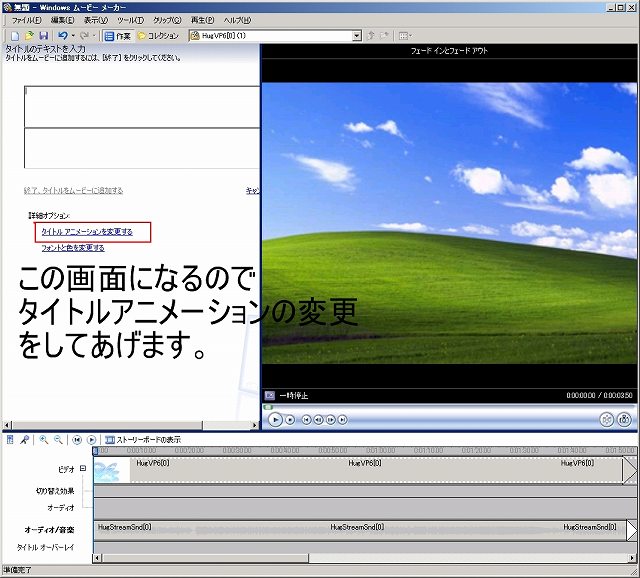640x578 pixels.
Task: Click the オーディオ/音楽 track label
Action: pyautogui.click(x=49, y=530)
